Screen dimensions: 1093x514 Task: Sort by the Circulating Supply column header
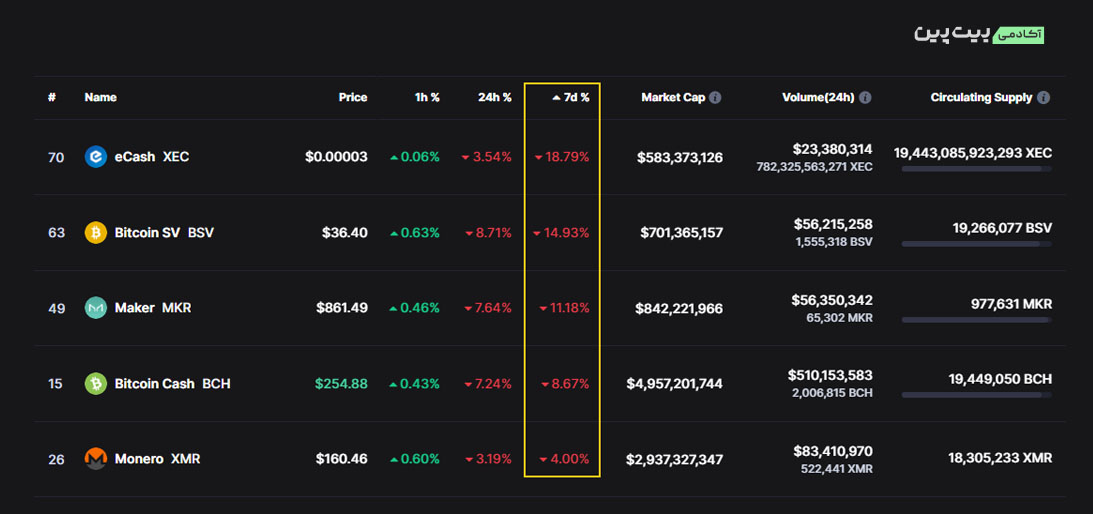tap(981, 98)
